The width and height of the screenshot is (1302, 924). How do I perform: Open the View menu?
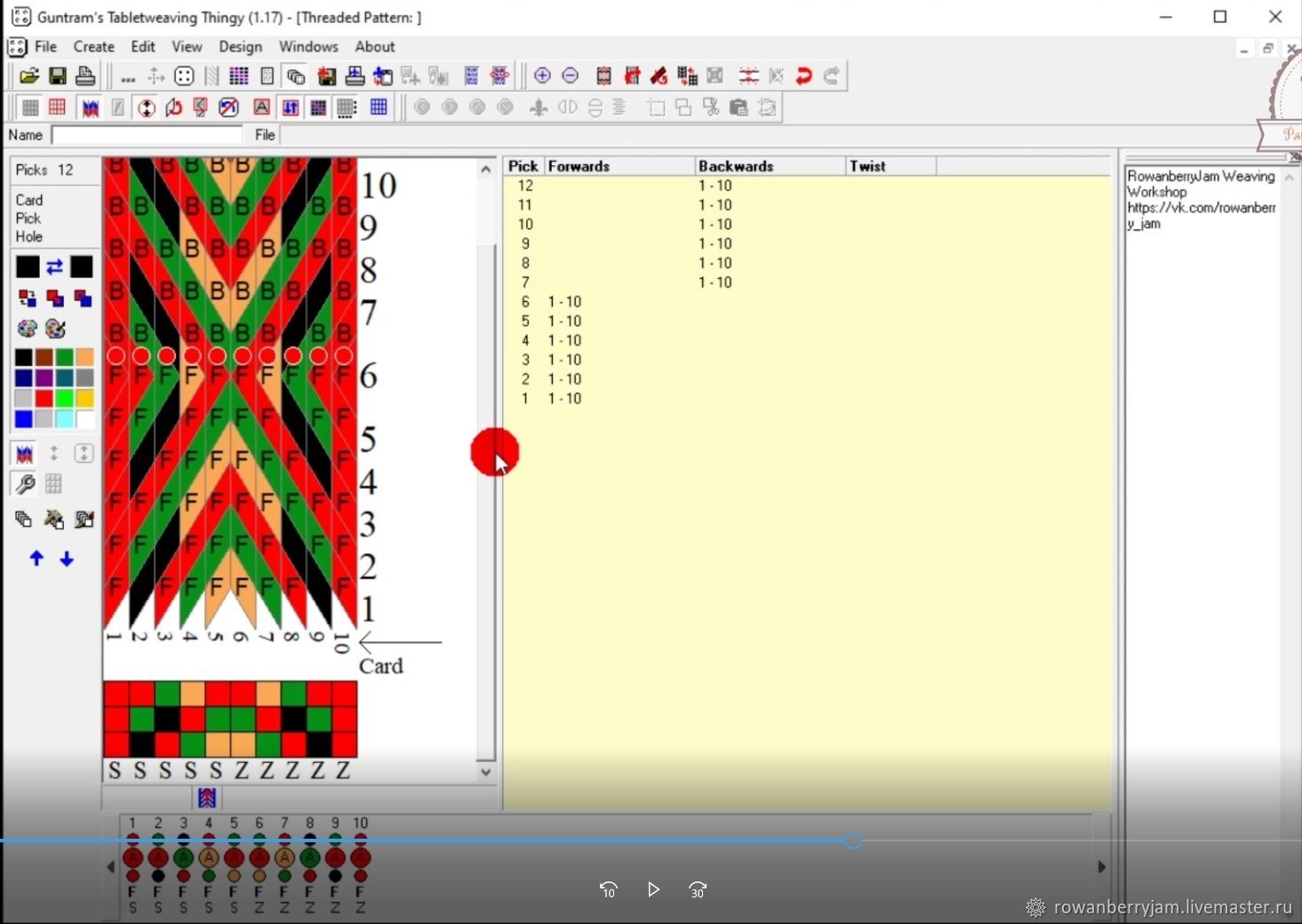click(x=187, y=46)
